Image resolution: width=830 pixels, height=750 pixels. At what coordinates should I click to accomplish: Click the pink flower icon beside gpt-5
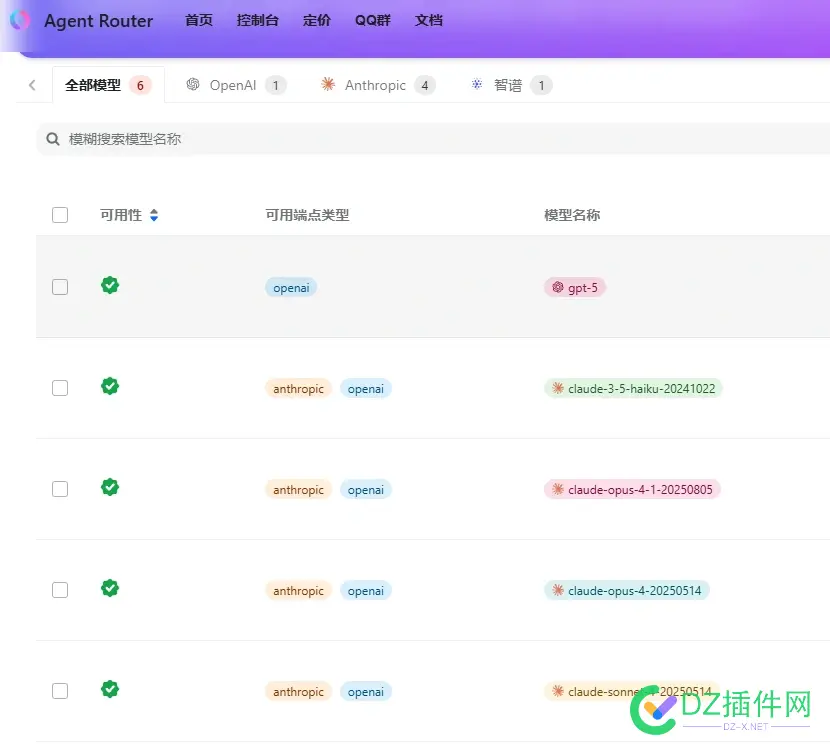[557, 287]
